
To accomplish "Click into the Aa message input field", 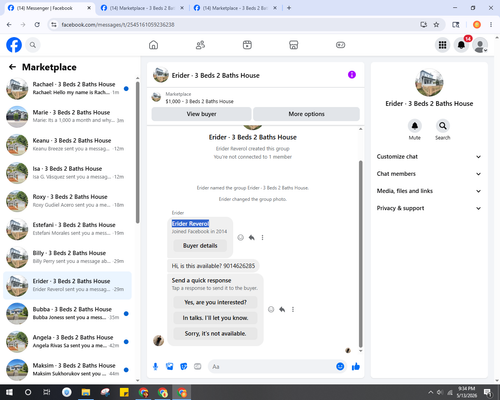I will 272,367.
